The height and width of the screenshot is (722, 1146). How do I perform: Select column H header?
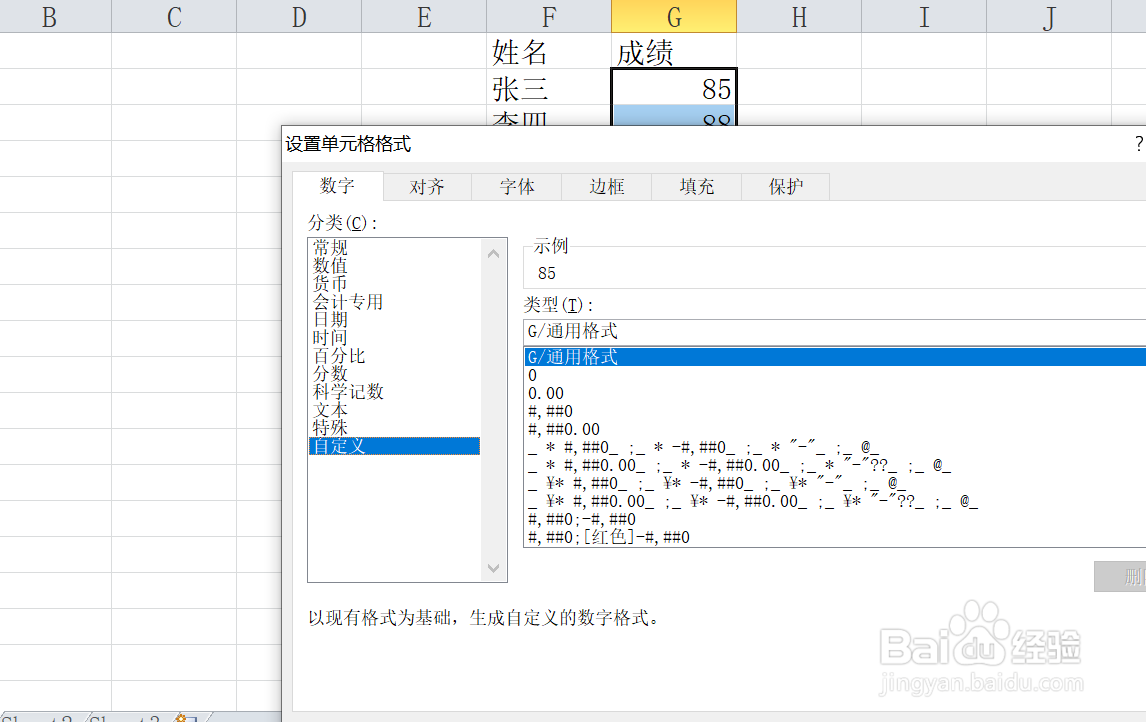(799, 16)
